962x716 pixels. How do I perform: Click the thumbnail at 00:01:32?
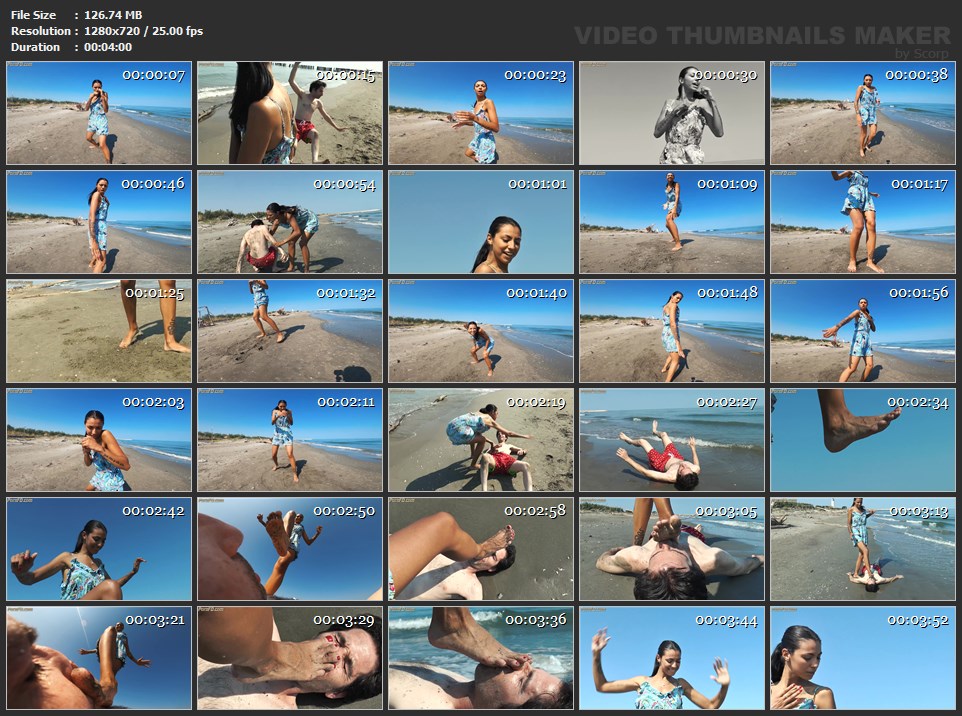point(290,331)
